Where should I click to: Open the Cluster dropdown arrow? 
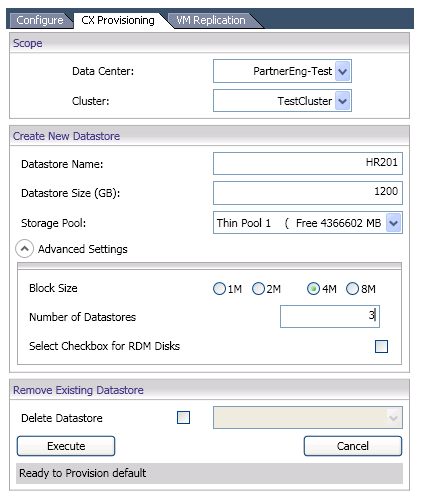(342, 100)
